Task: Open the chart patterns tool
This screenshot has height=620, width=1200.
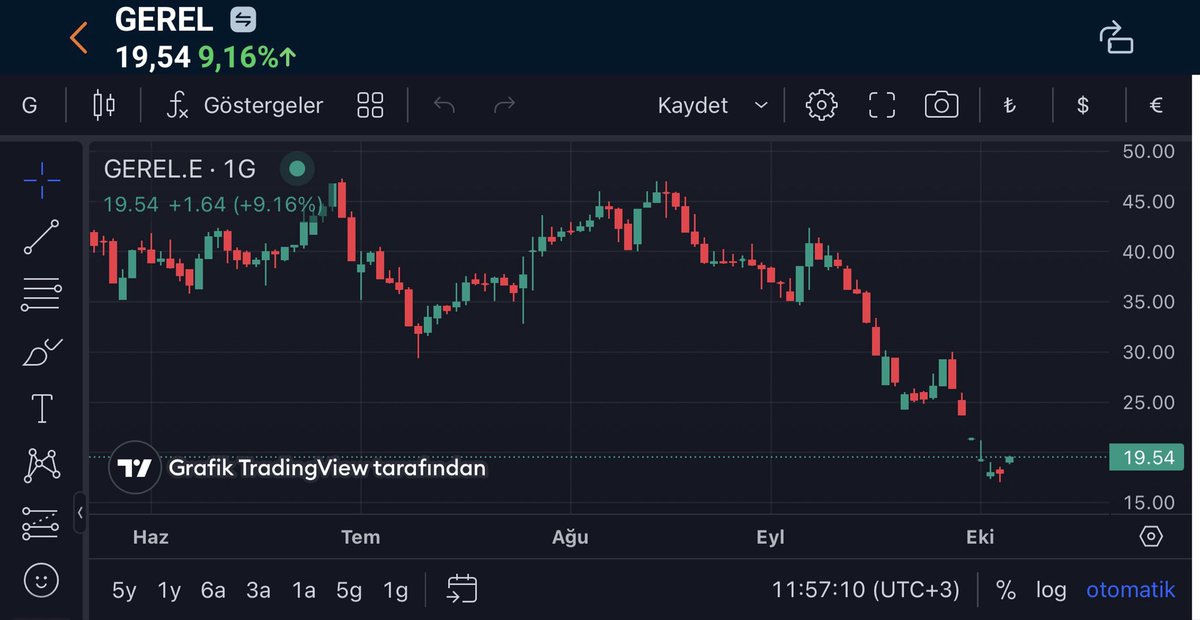Action: click(x=42, y=465)
